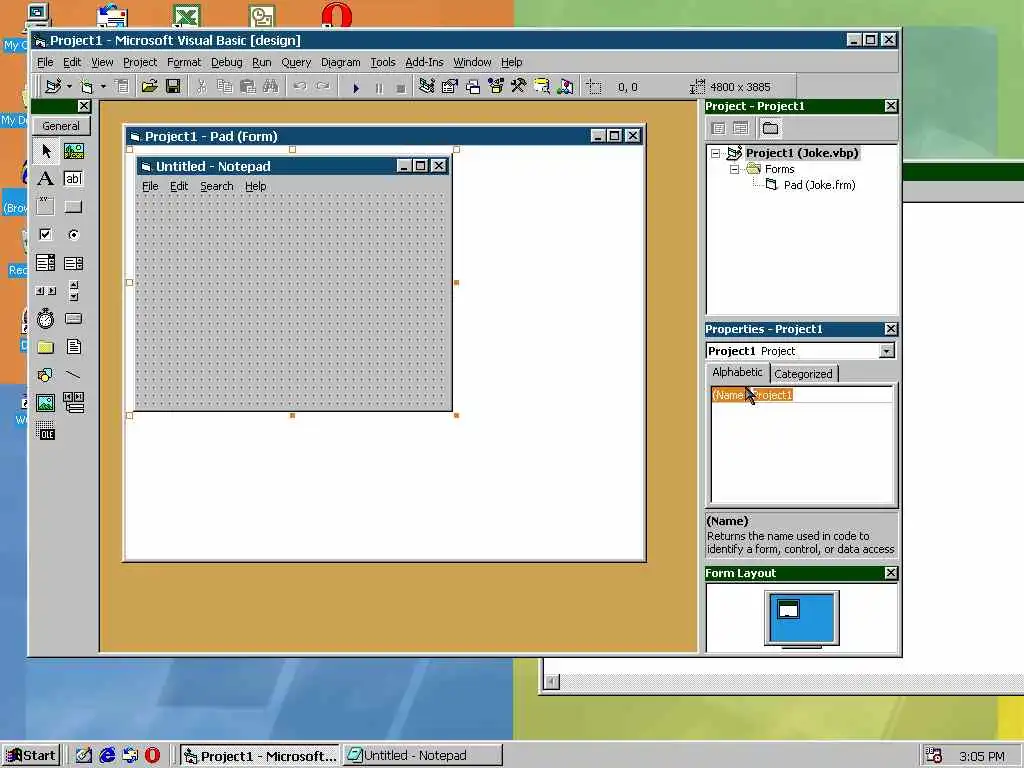Select Pad (Joke.frm) in the project tree
Viewport: 1024px width, 768px height.
click(819, 185)
